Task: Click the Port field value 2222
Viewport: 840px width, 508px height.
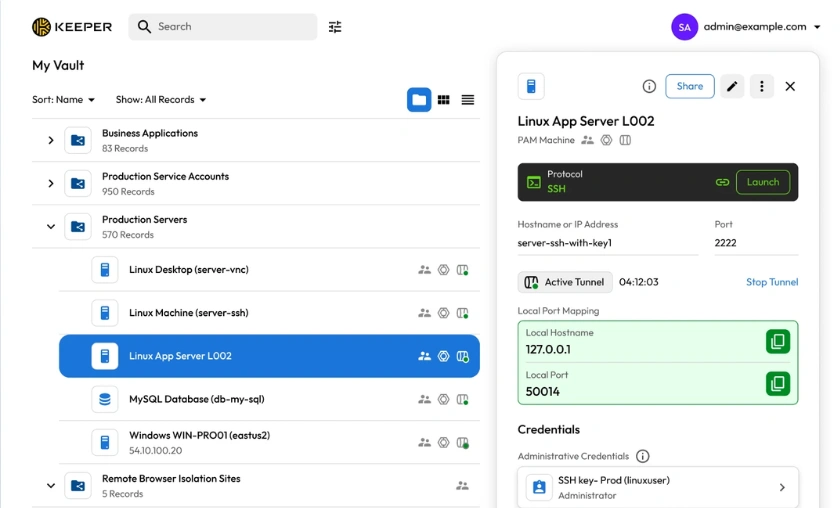Action: [756, 243]
